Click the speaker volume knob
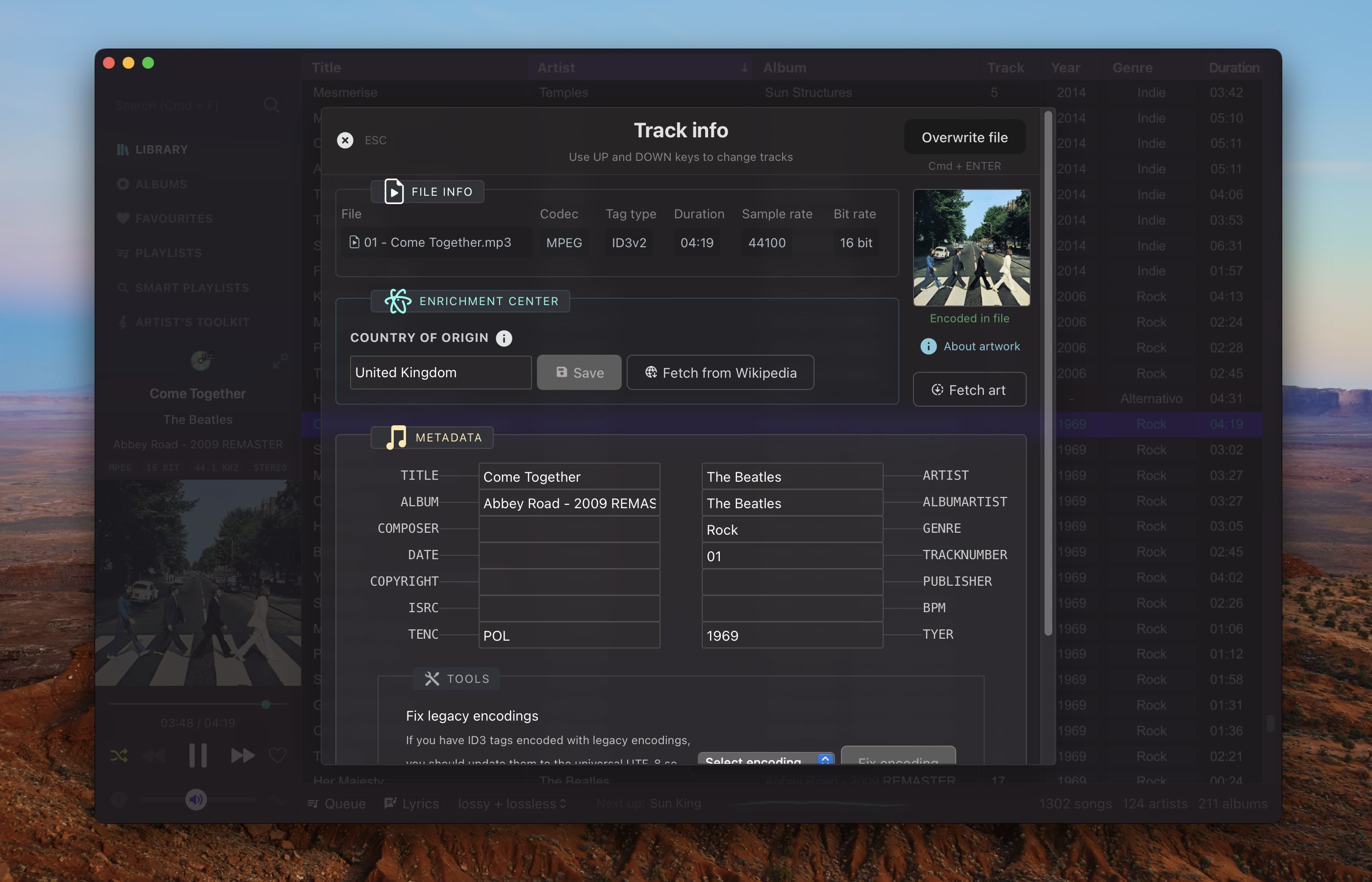This screenshot has width=1372, height=882. point(196,800)
